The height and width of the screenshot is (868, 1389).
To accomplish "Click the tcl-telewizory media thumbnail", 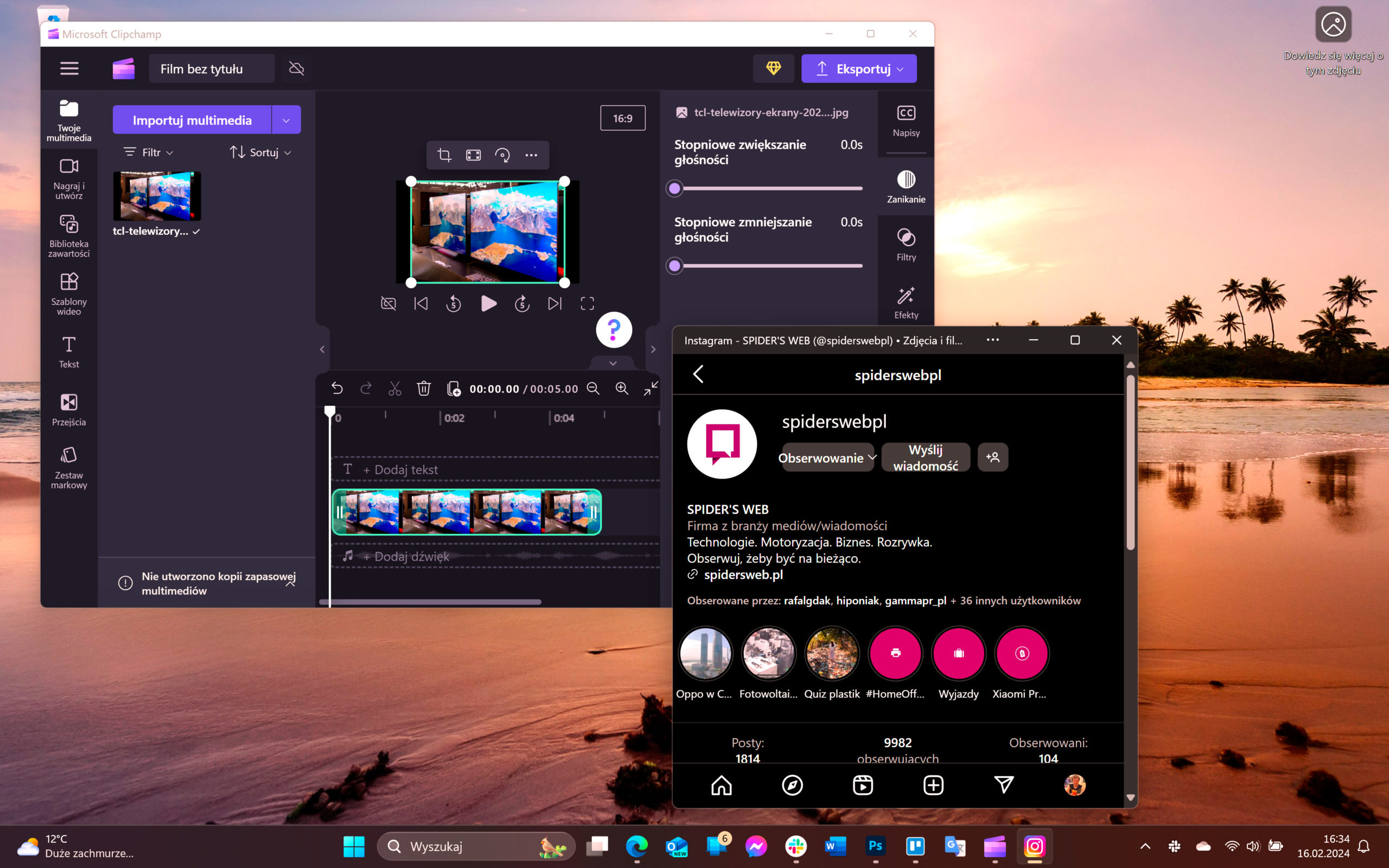I will pyautogui.click(x=157, y=196).
